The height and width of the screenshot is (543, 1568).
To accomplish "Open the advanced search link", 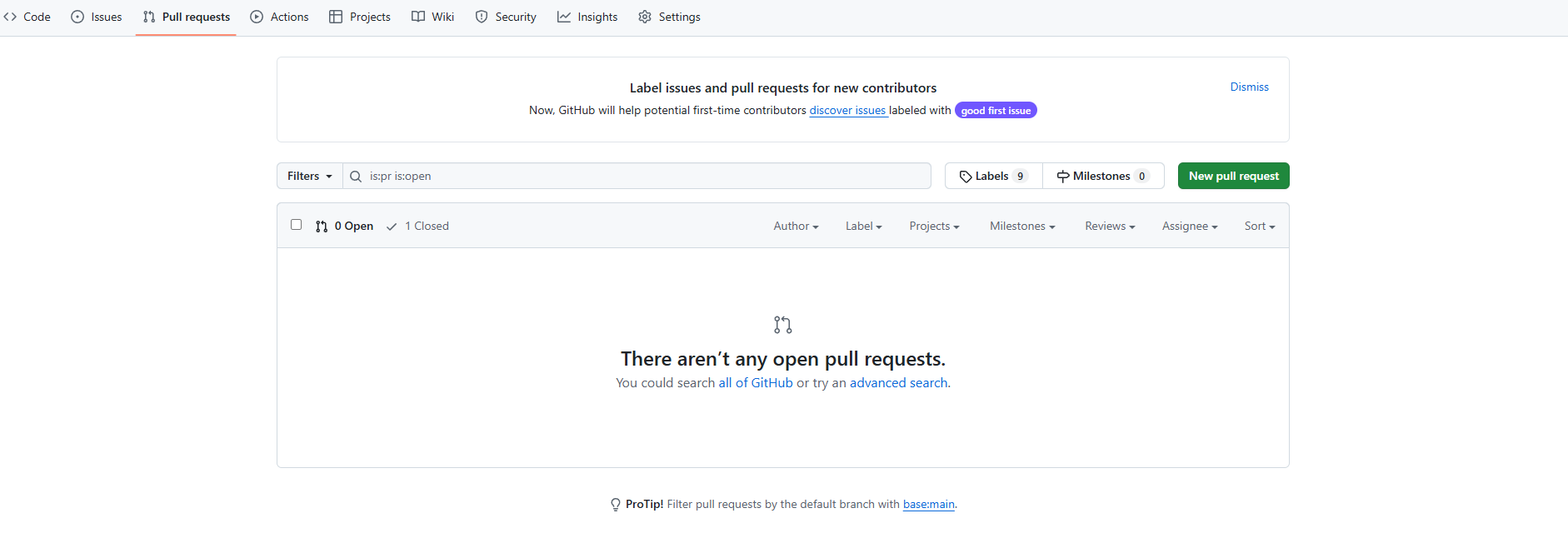I will click(x=898, y=383).
